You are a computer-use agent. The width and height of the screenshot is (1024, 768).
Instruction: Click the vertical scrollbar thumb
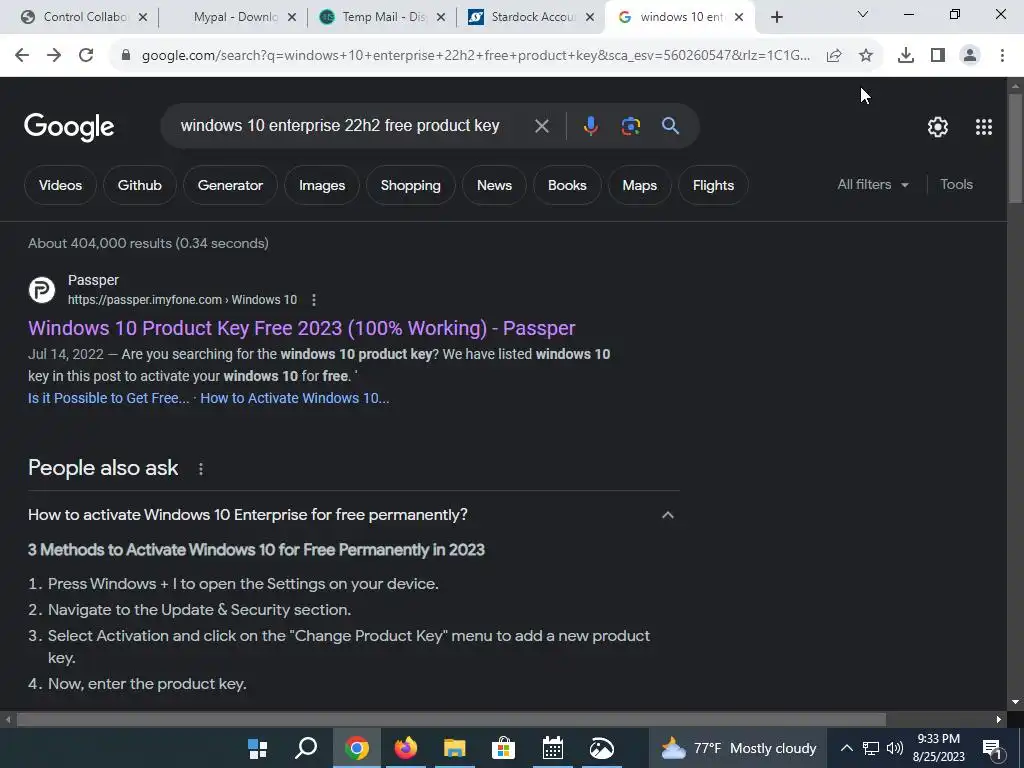(1015, 148)
